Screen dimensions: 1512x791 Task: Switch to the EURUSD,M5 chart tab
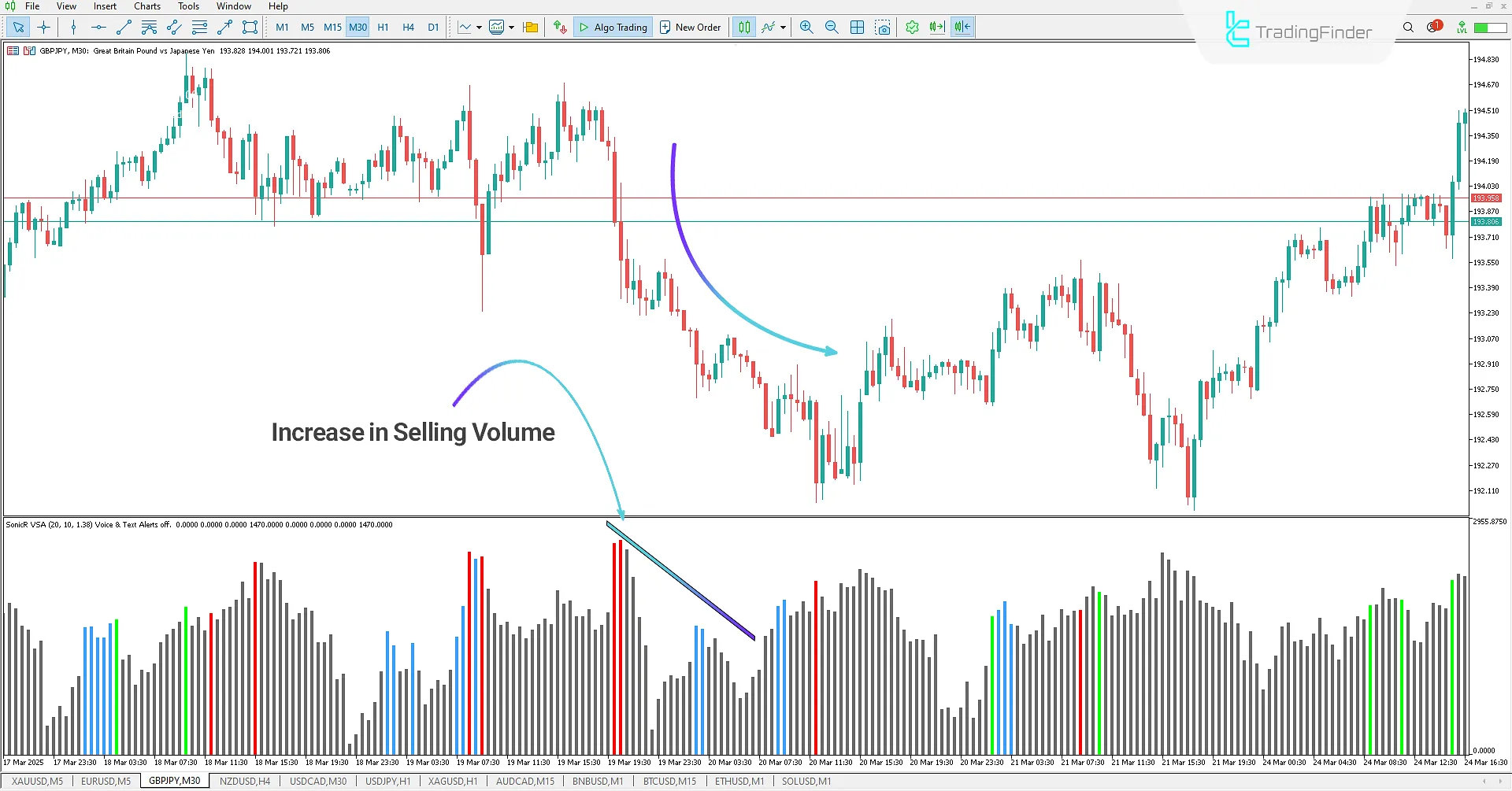106,781
